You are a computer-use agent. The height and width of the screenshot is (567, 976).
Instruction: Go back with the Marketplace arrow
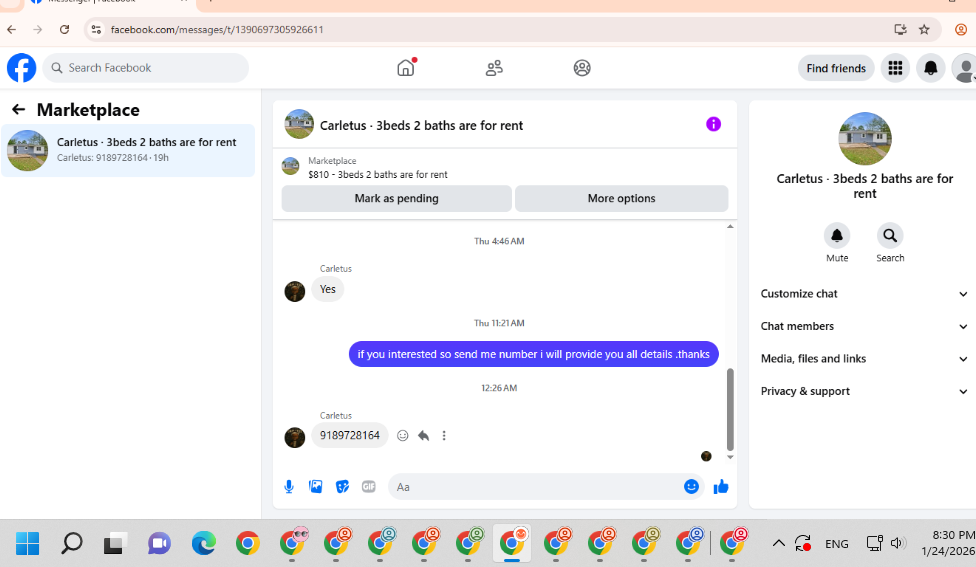(x=19, y=110)
